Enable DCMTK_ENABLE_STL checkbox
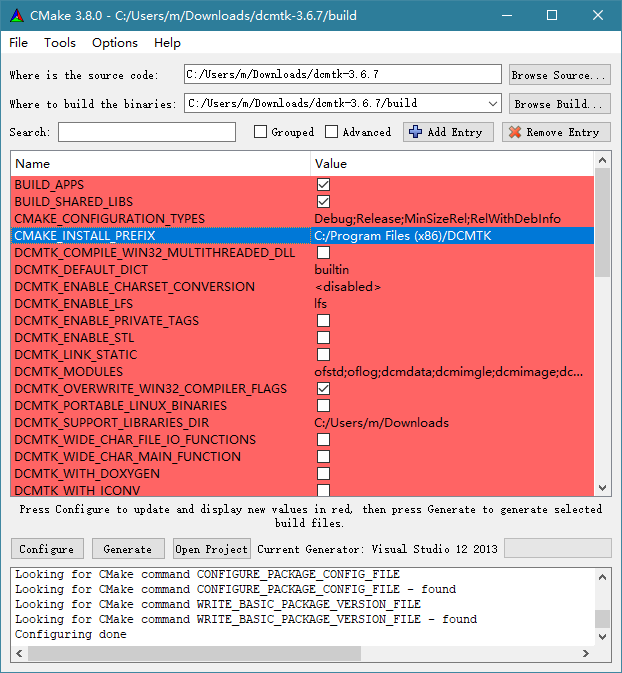The height and width of the screenshot is (673, 622). pos(323,338)
